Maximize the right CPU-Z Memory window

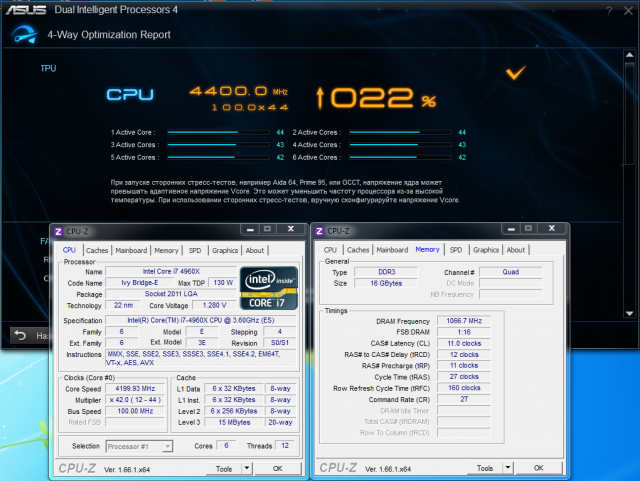[x=528, y=229]
